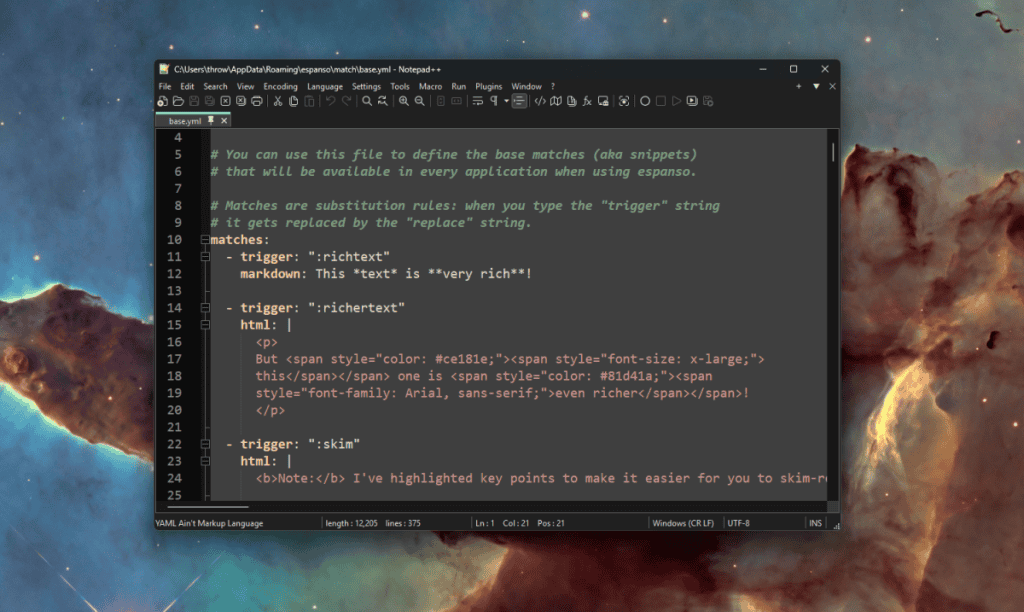The height and width of the screenshot is (612, 1024).
Task: Click the Windows (CR LF) status field
Action: tap(683, 523)
